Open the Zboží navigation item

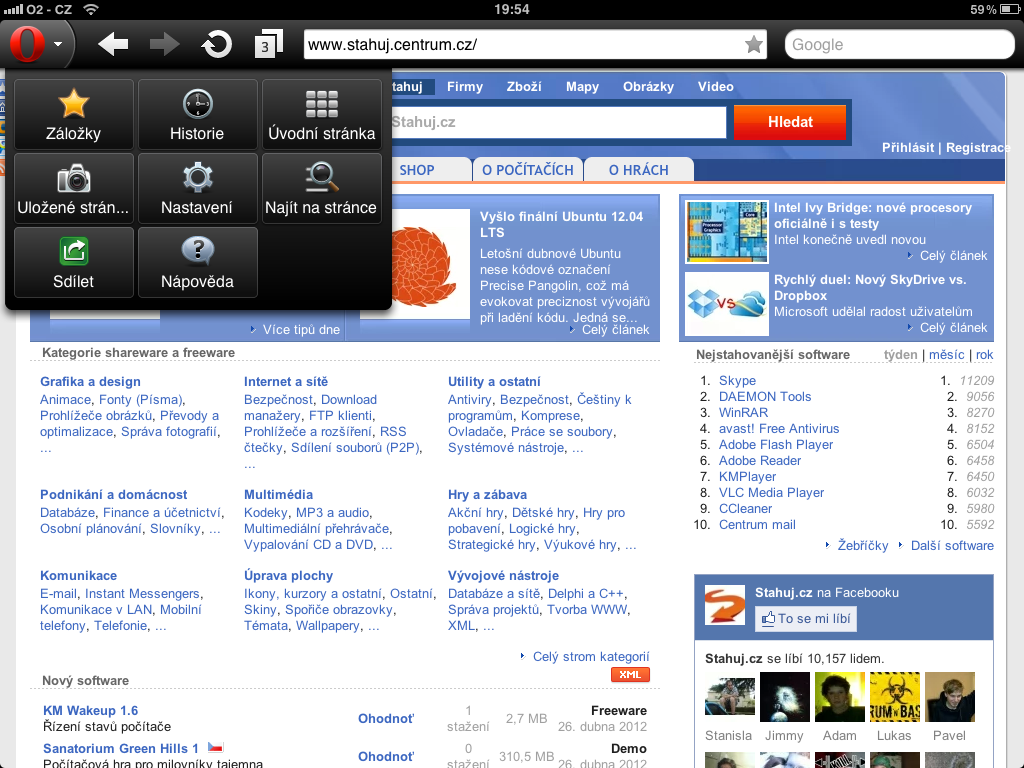[524, 86]
